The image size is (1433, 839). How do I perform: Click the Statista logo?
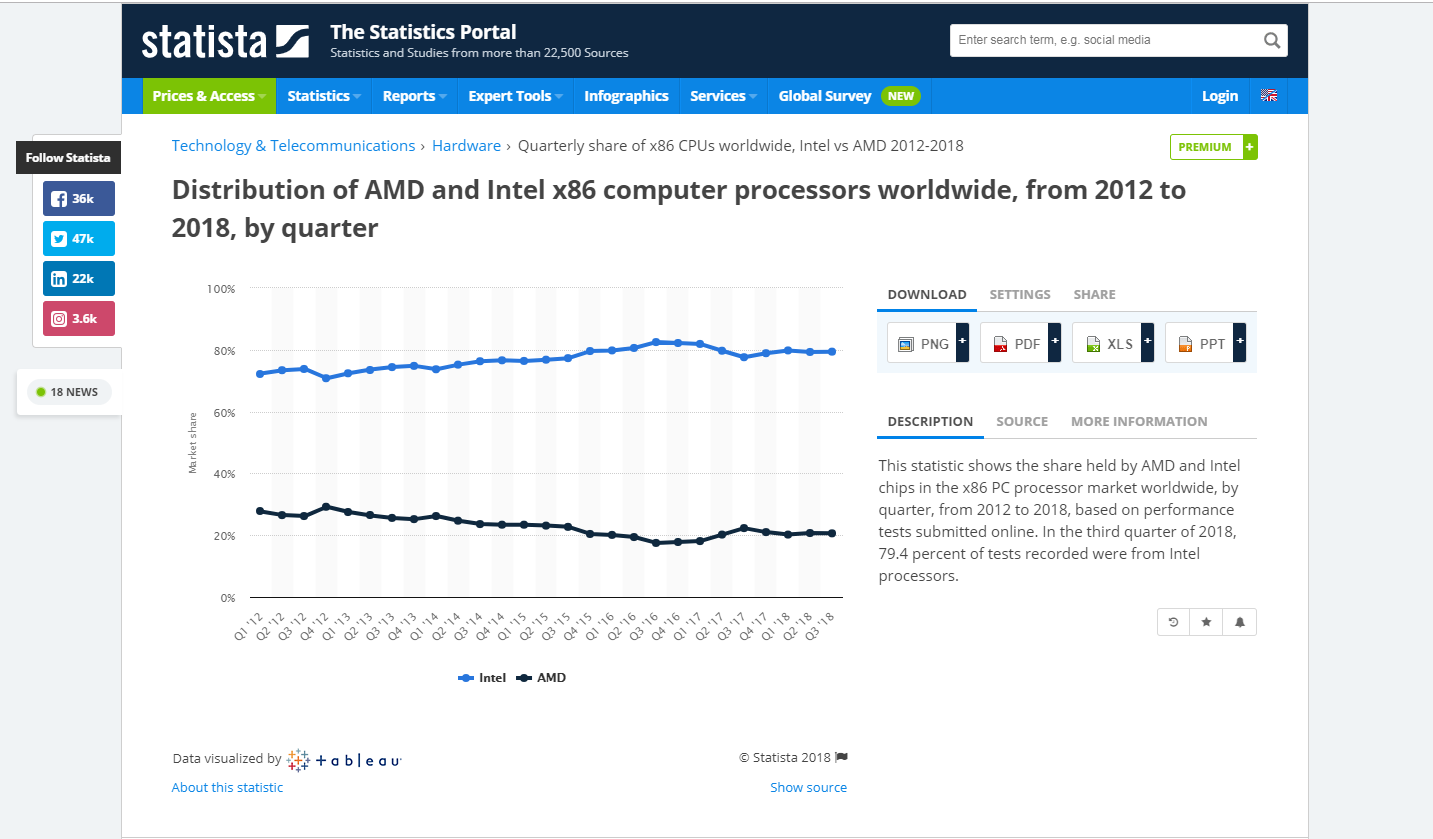pyautogui.click(x=225, y=41)
